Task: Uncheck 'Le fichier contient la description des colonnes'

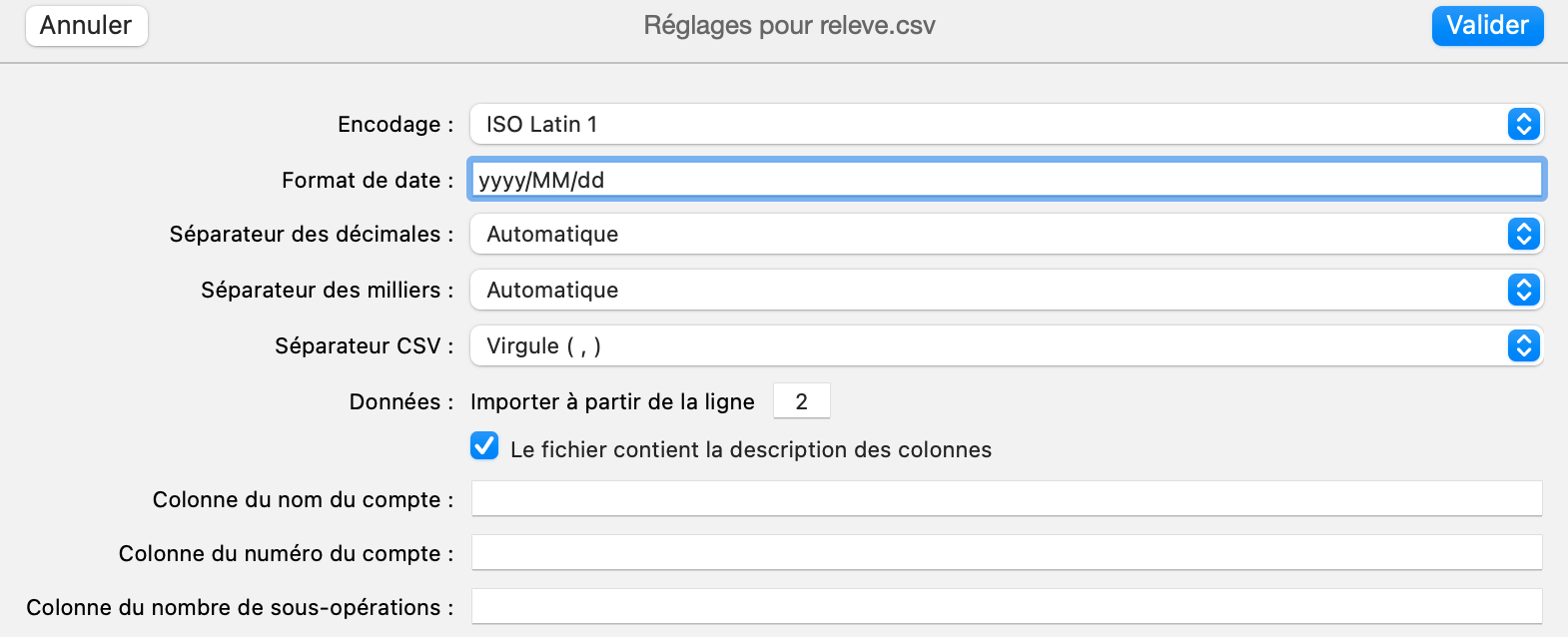Action: tap(483, 446)
